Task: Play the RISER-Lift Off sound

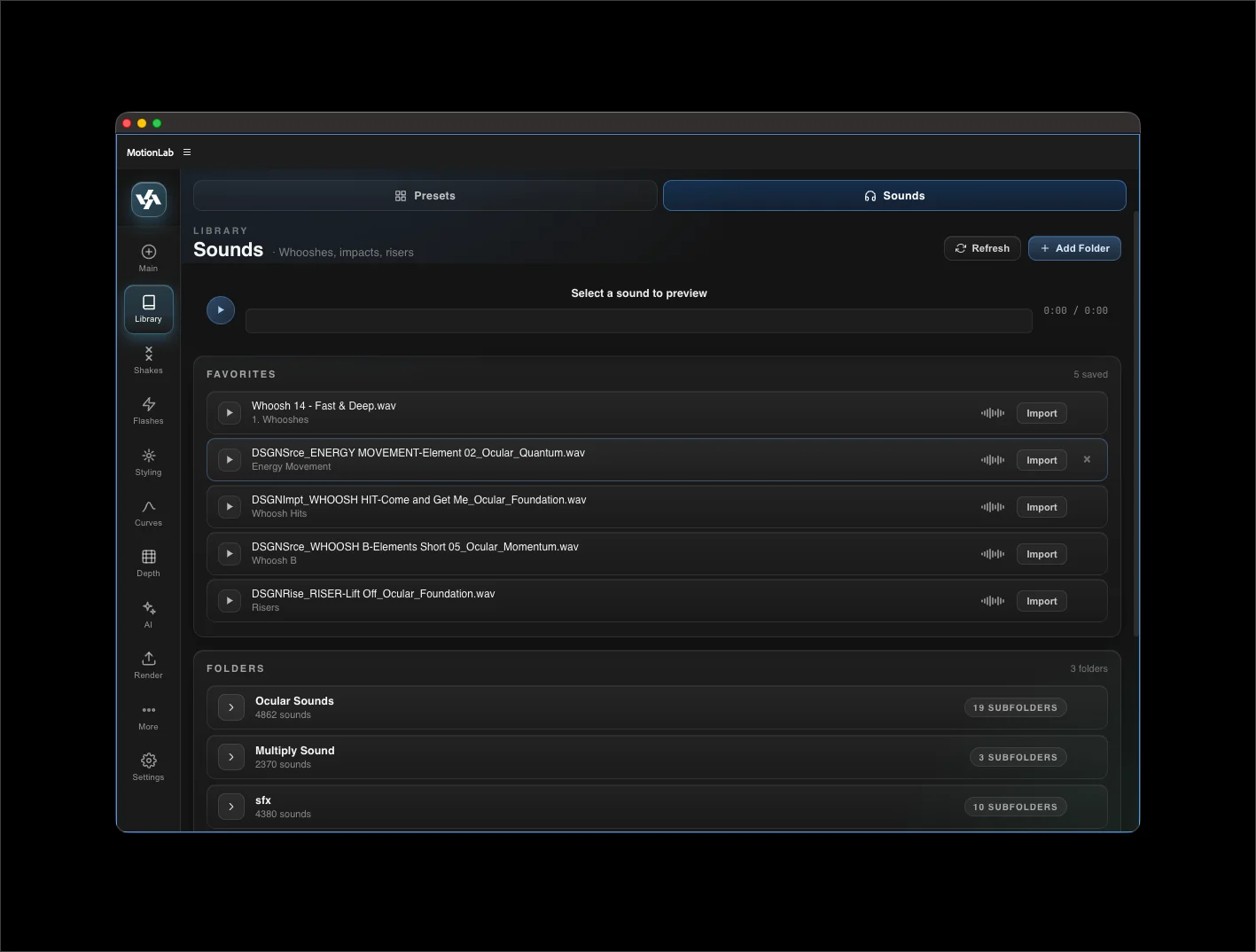Action: click(x=230, y=601)
